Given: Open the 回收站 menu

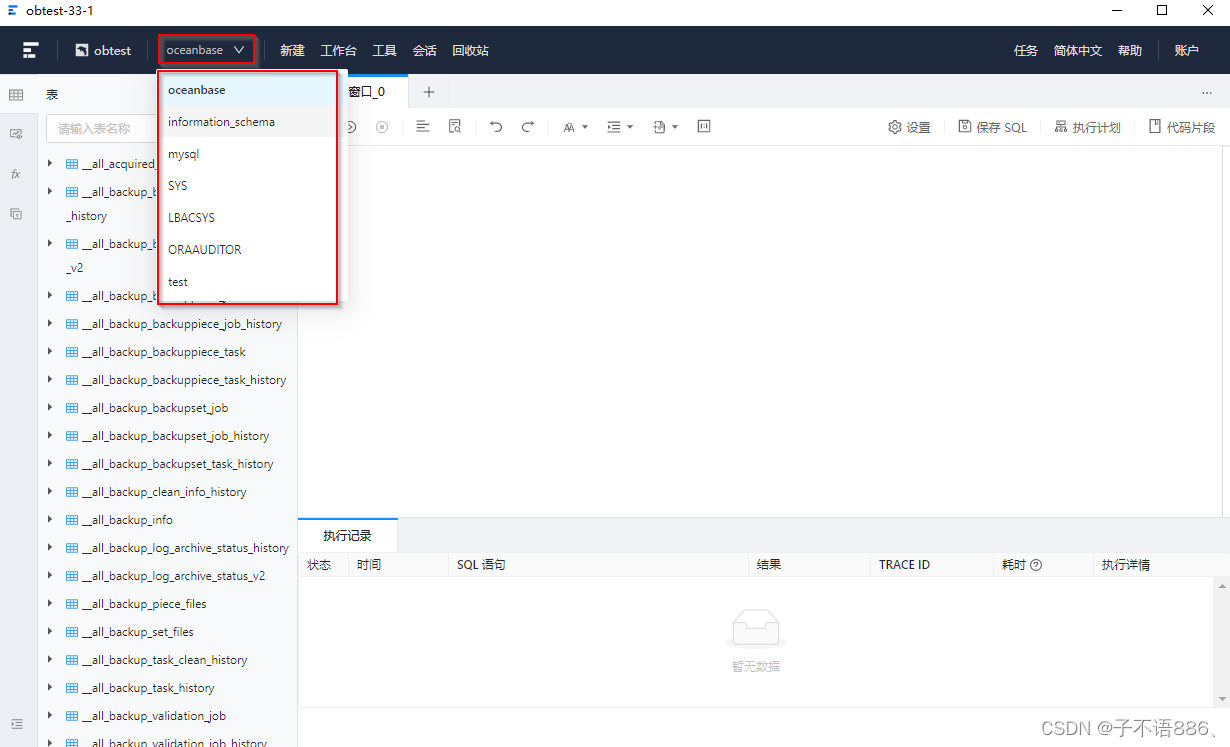Looking at the screenshot, I should (471, 50).
